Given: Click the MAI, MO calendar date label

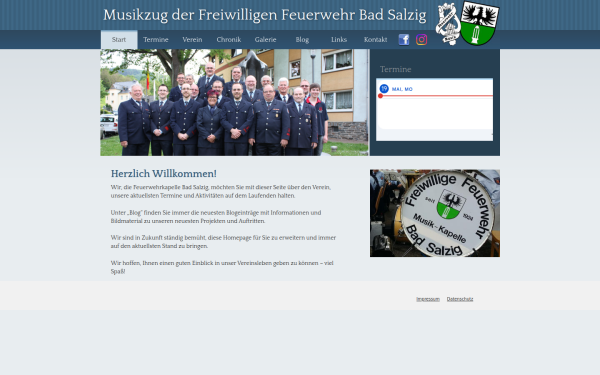Looking at the screenshot, I should point(402,89).
